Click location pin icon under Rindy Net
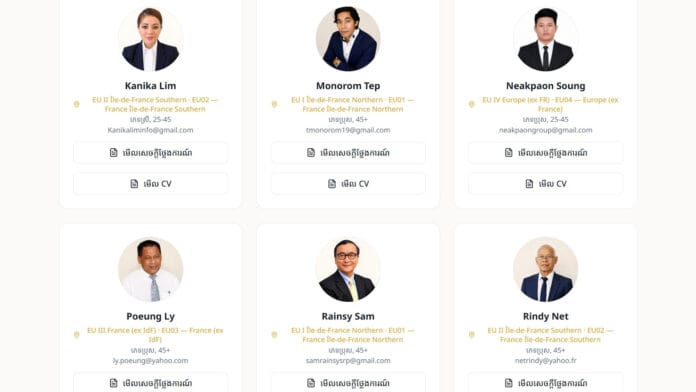This screenshot has height=392, width=696. 472,335
